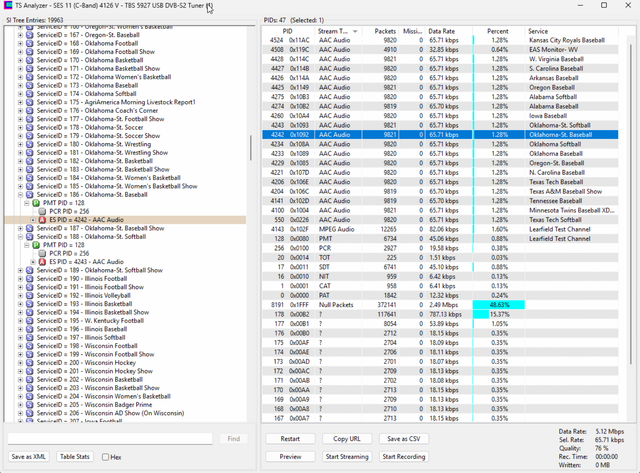Click red audio icon for ES PID 4242
Screen dimensions: 640x473
point(42,220)
